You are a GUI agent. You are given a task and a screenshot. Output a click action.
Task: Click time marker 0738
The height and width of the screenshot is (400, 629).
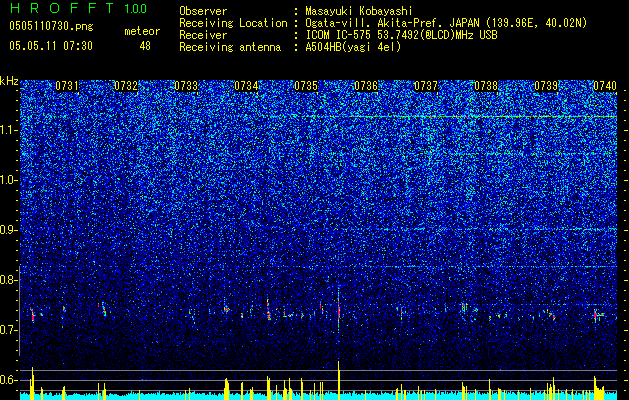tap(486, 86)
